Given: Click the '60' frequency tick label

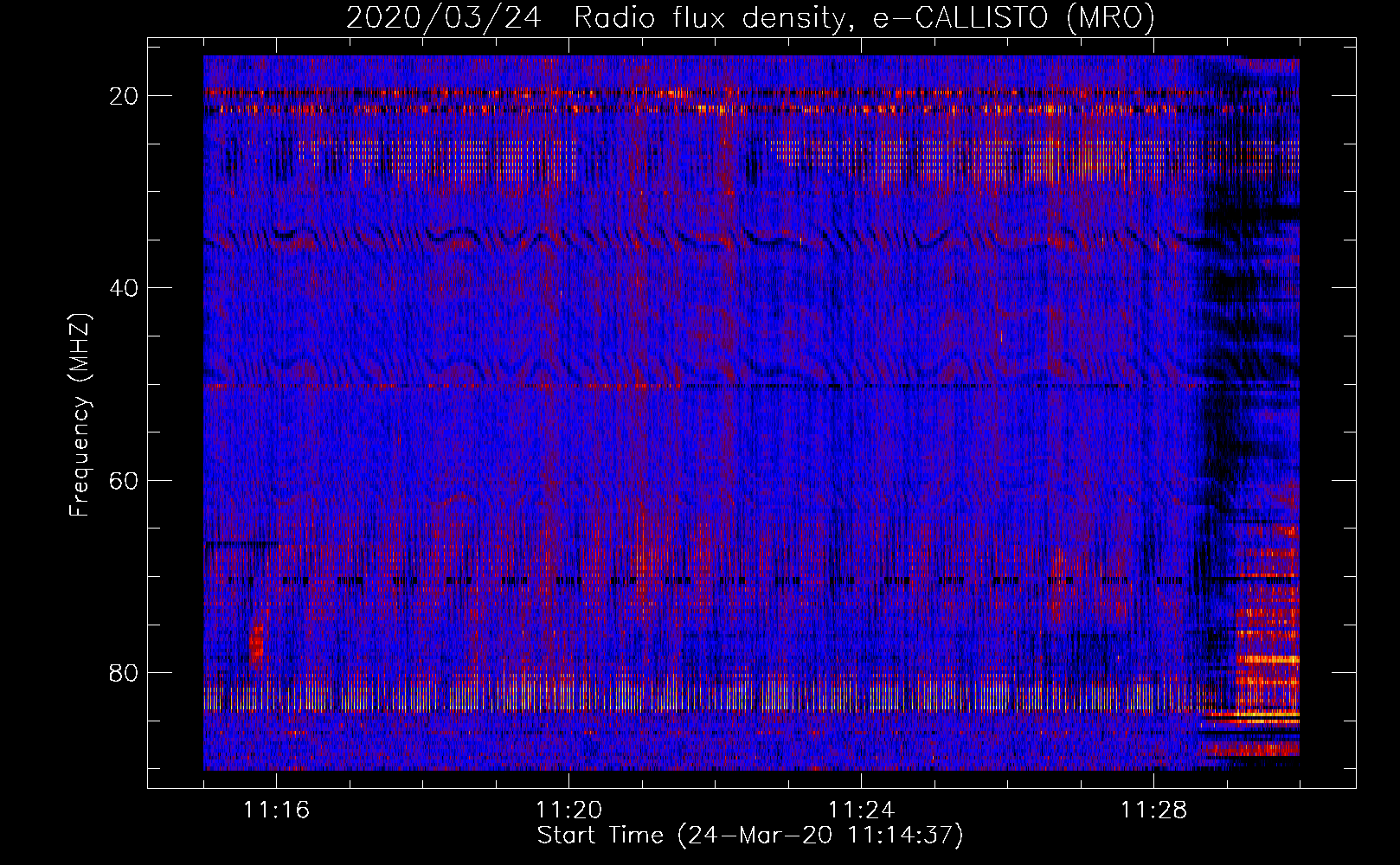Looking at the screenshot, I should point(125,480).
